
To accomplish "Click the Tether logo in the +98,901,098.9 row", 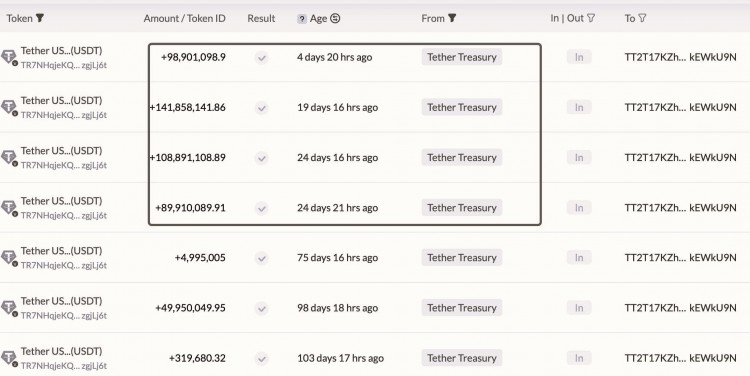I will click(9, 57).
